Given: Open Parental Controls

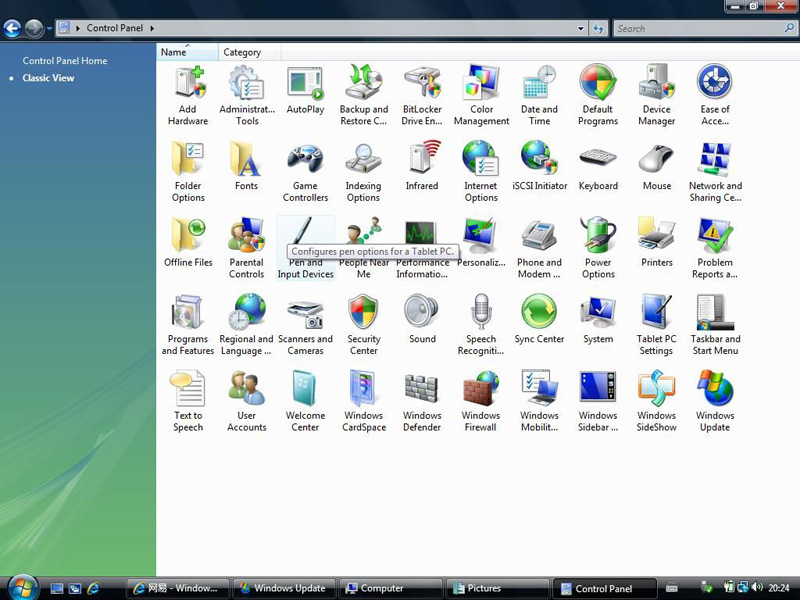Looking at the screenshot, I should click(246, 249).
